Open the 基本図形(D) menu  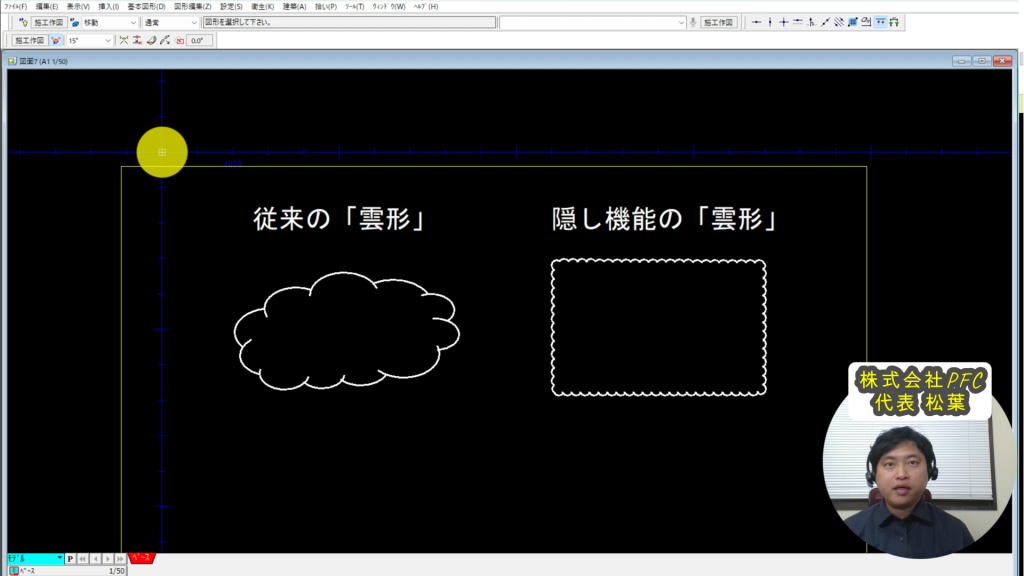click(x=147, y=6)
